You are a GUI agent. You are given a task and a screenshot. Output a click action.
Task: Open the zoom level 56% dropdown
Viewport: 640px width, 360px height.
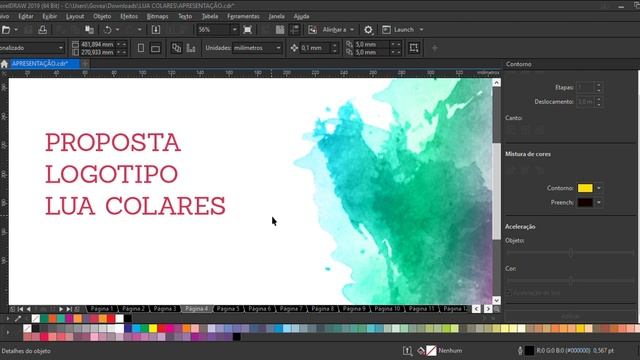point(234,30)
